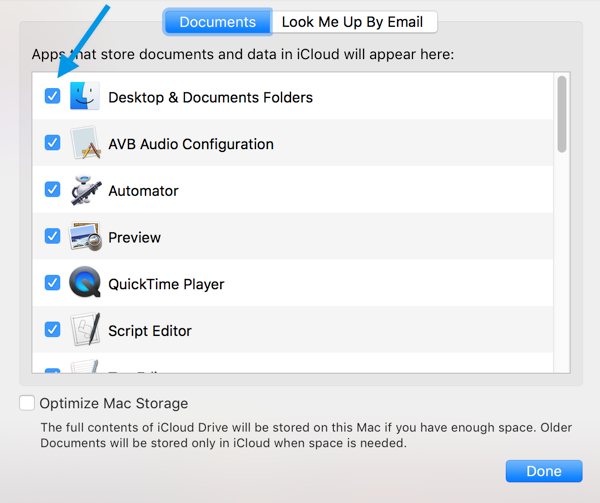This screenshot has height=503, width=600.
Task: Click the Finder icon beside Desktop & Documents Folders
Action: tap(85, 96)
